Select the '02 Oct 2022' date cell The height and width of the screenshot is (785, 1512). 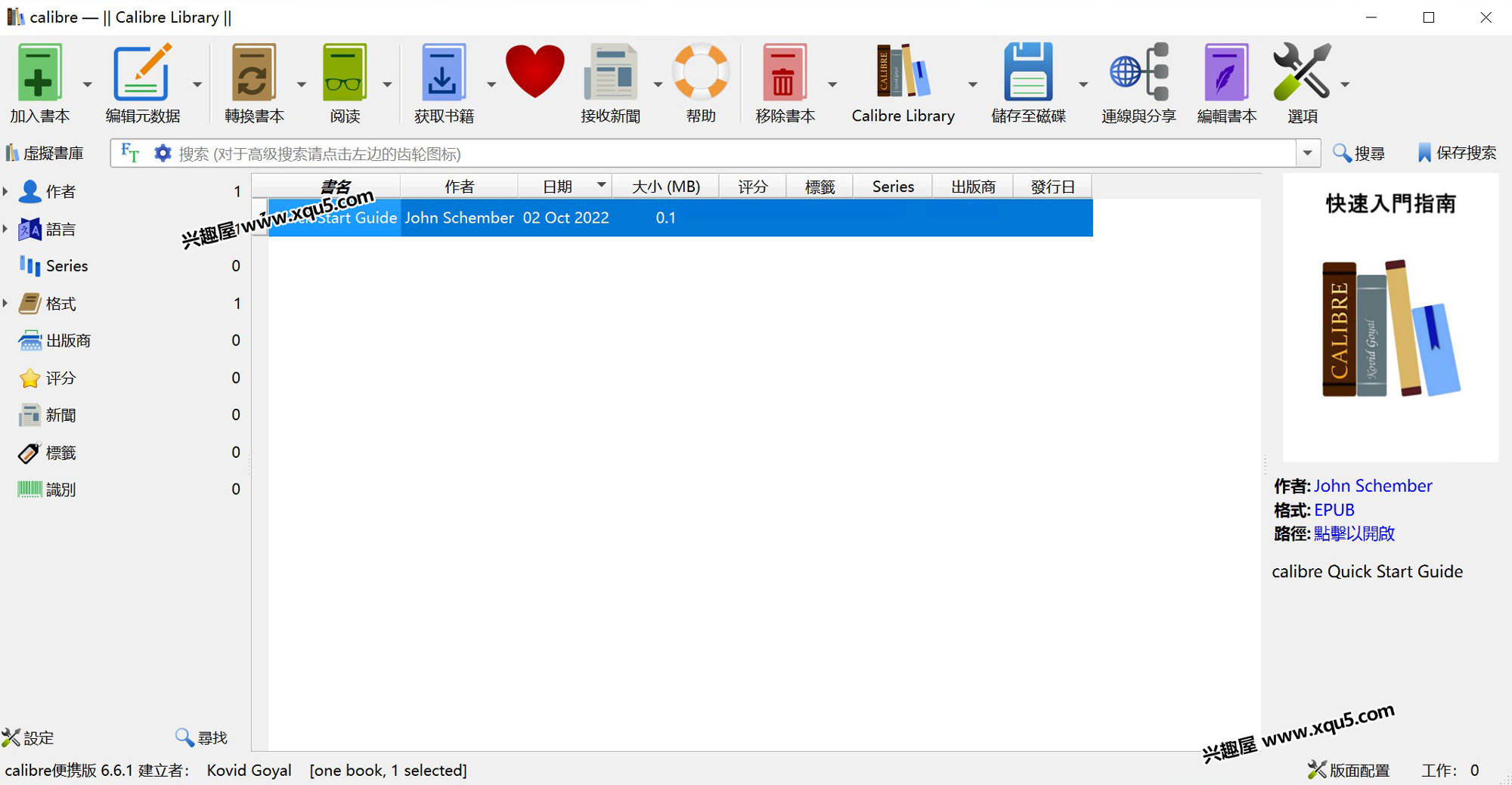pos(565,218)
